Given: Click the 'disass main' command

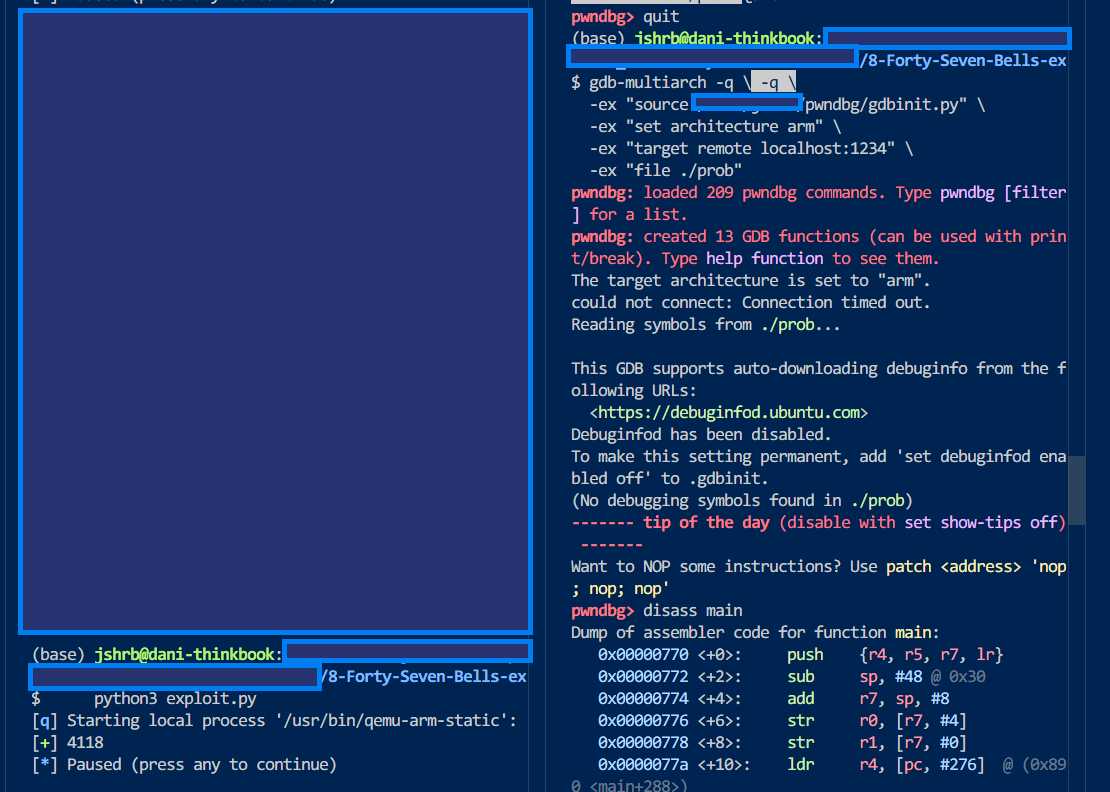Looking at the screenshot, I should tap(692, 610).
